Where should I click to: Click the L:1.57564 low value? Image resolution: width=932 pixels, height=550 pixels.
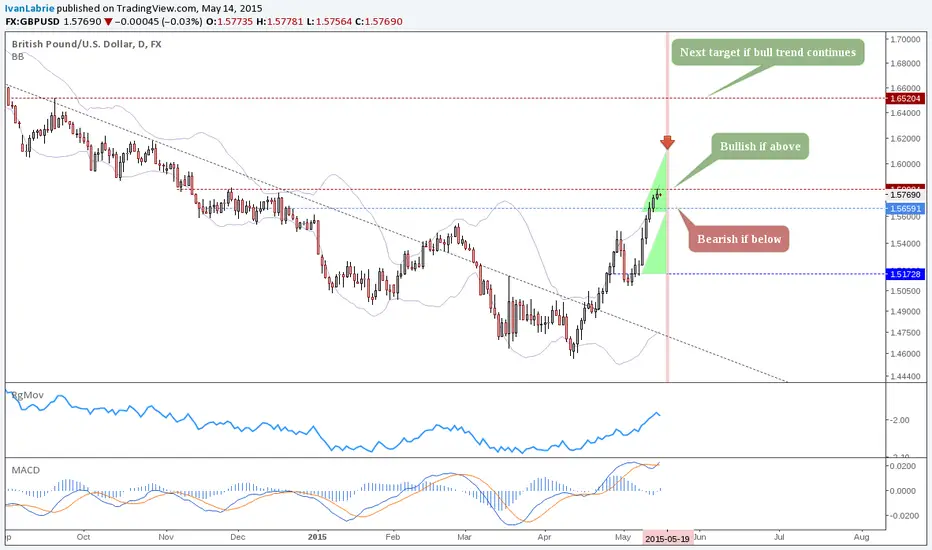329,21
